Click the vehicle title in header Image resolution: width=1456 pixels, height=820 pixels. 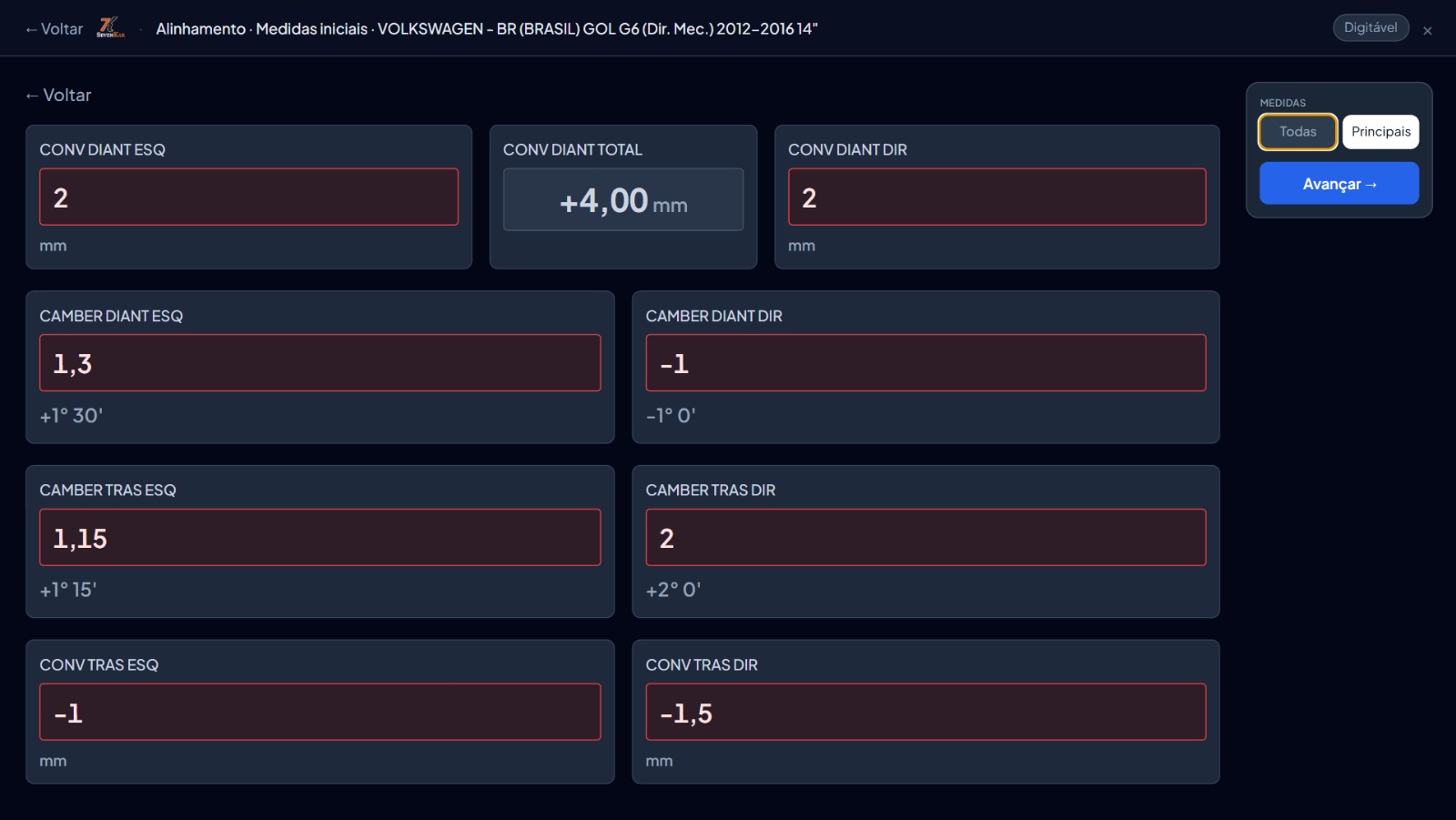[x=486, y=29]
